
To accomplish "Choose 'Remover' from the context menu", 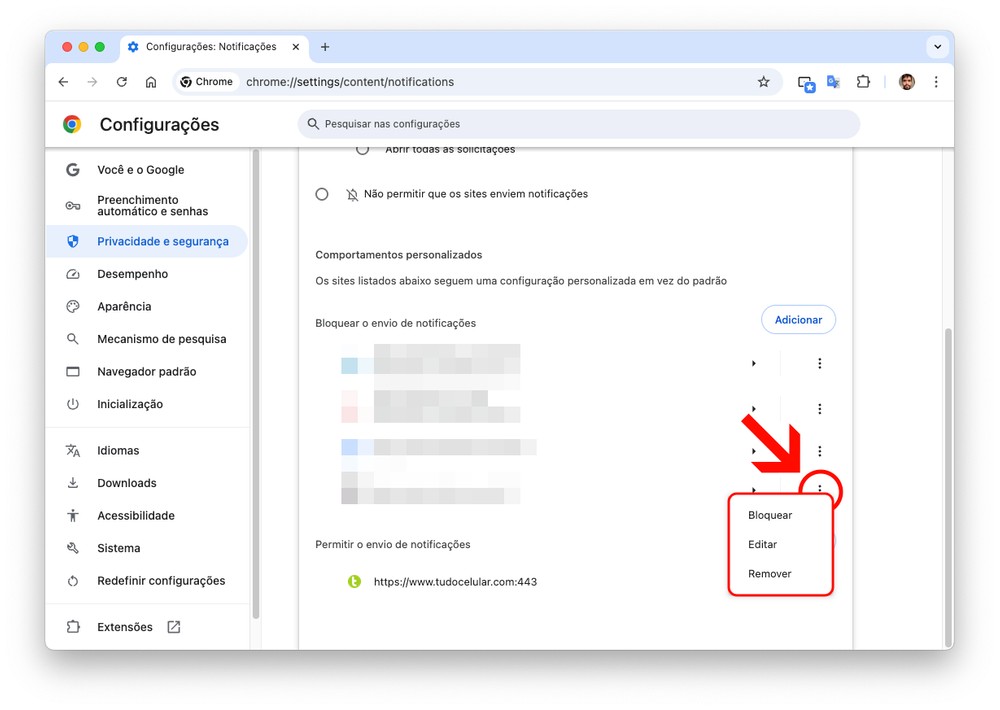I will 770,574.
